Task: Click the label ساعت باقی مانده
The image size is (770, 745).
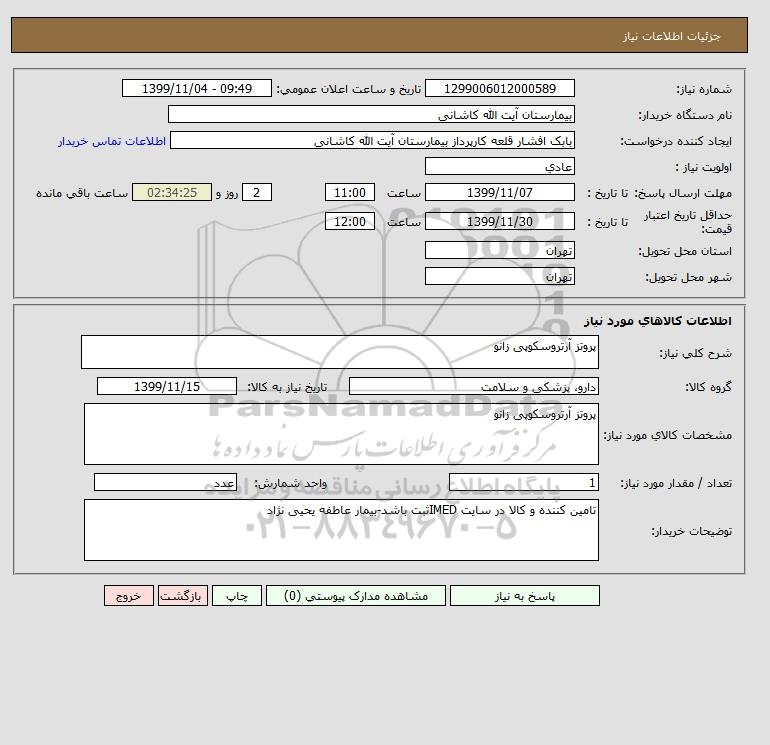Action: (82, 193)
